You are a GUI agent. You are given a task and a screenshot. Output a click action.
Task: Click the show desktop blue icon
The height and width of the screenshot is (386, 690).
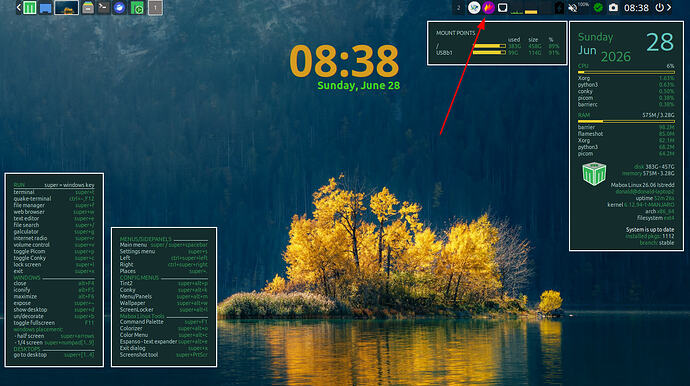(x=45, y=8)
